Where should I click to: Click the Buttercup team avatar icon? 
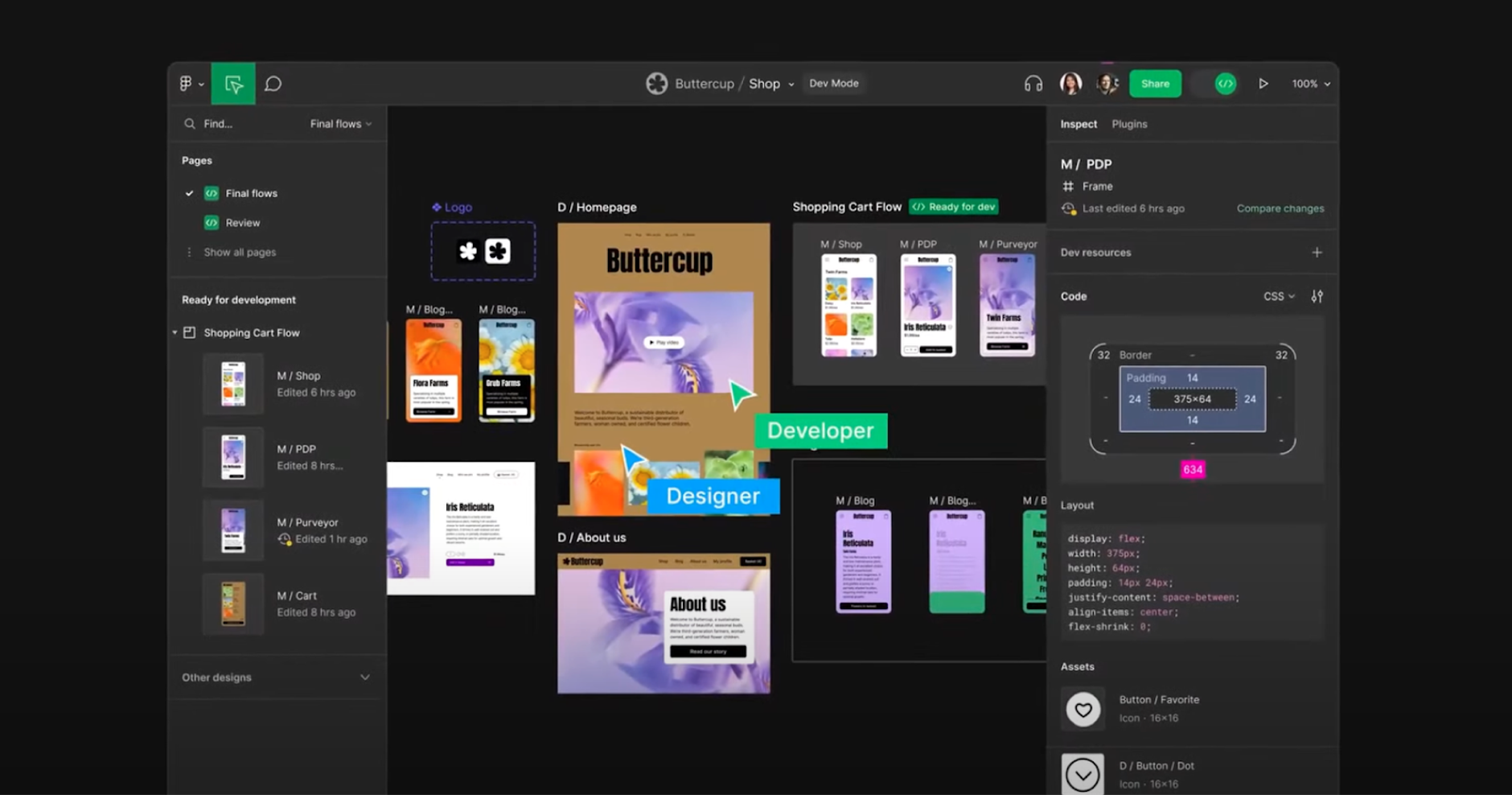pyautogui.click(x=657, y=84)
